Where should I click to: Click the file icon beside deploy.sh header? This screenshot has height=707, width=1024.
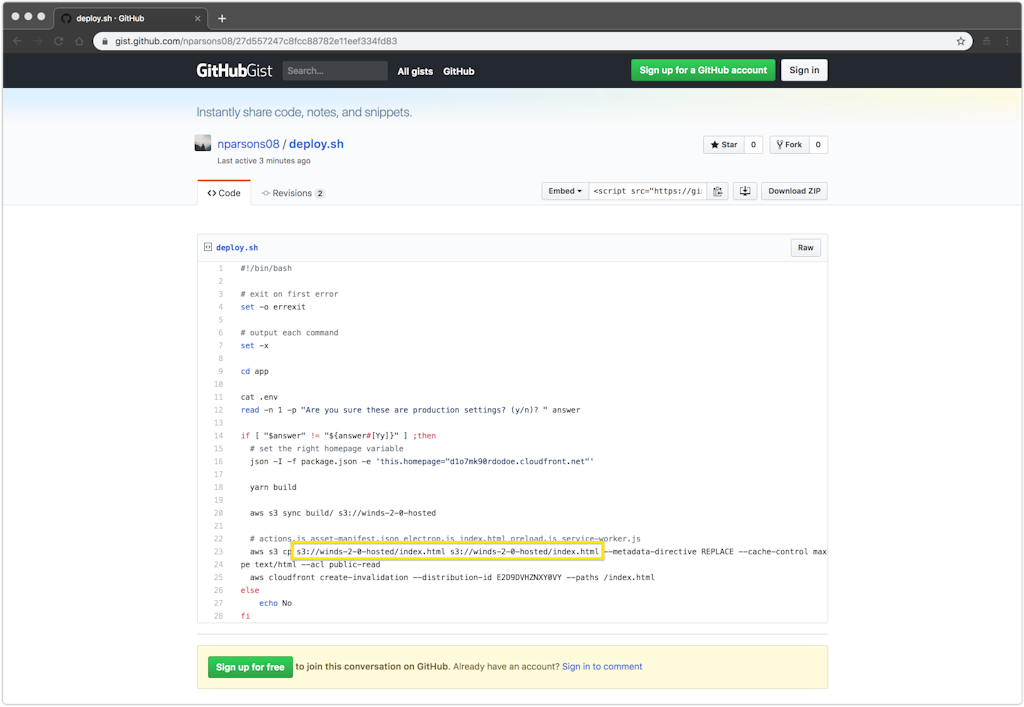[x=208, y=247]
